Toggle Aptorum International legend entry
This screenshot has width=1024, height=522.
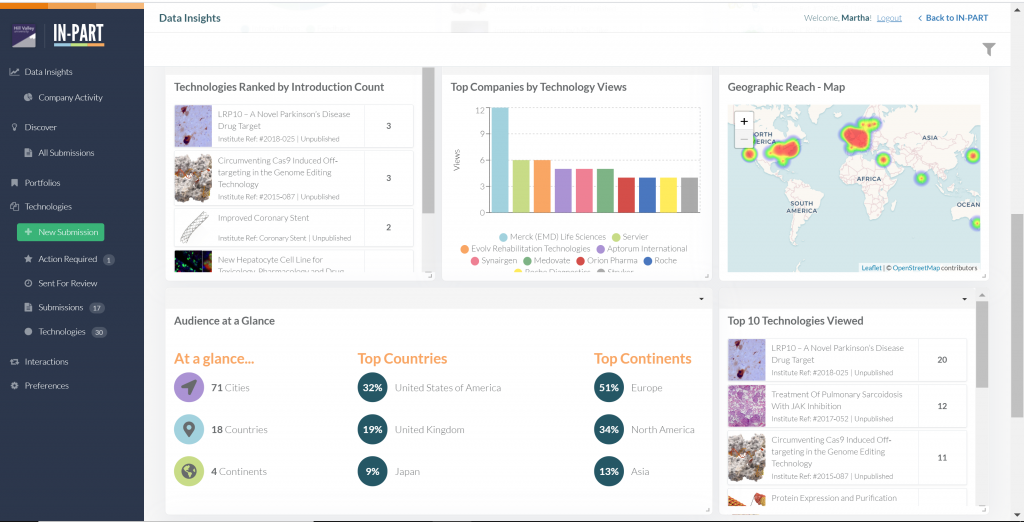[x=642, y=249]
